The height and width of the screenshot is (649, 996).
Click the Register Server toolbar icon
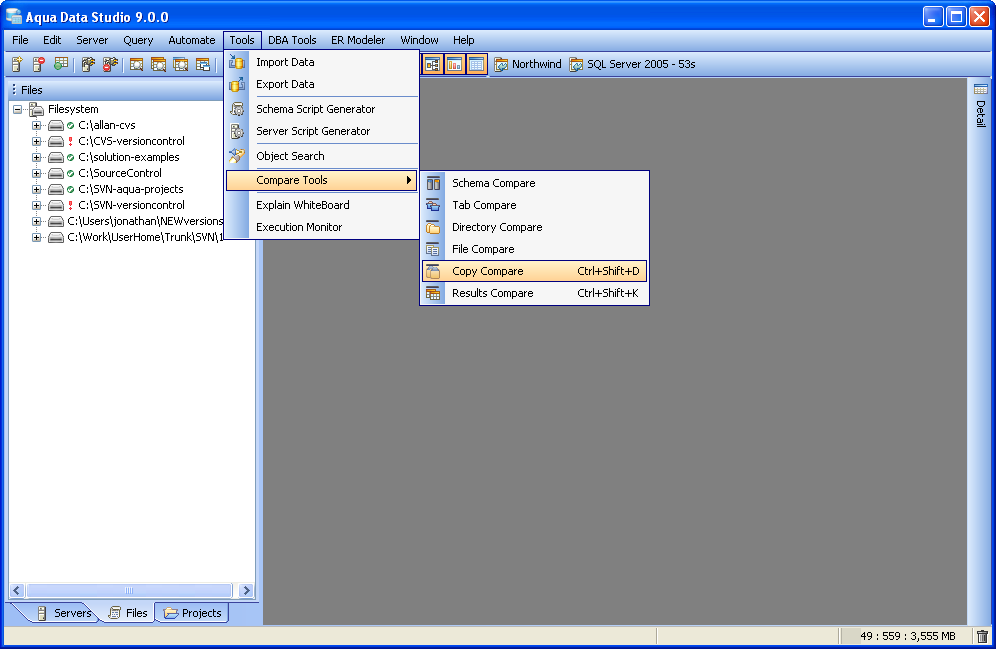[17, 64]
